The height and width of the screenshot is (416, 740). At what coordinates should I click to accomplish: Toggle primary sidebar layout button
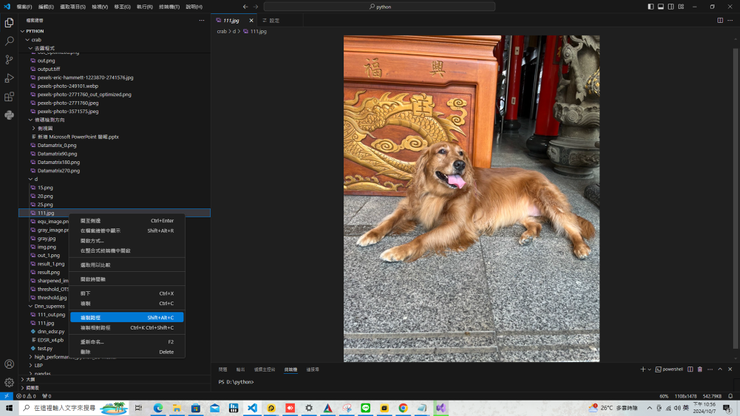[x=650, y=6]
